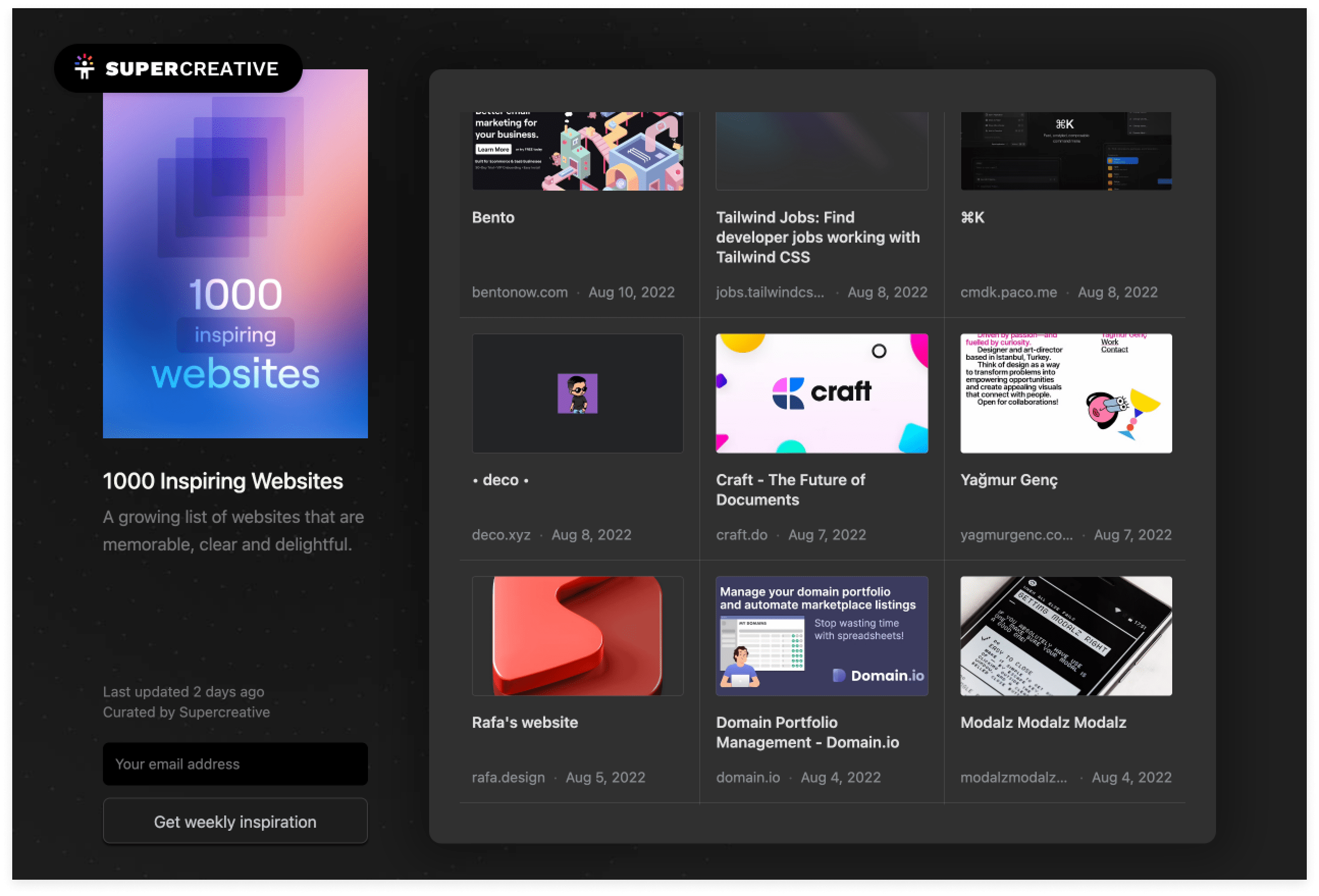Open the Craft - The Future of Documents title
Screen dimensions: 1319x896
tap(790, 490)
